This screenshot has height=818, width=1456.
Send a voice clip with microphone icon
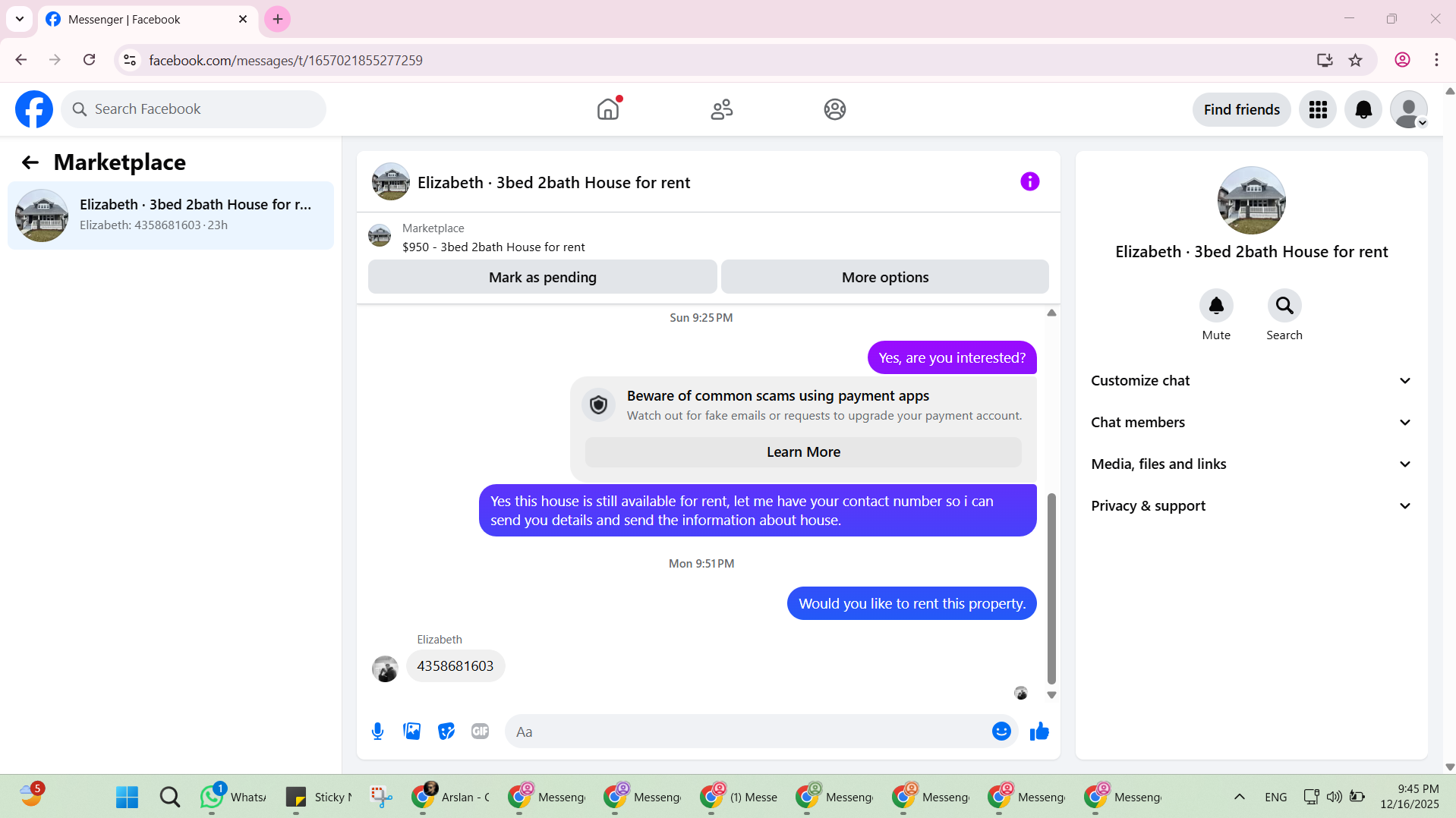[378, 731]
